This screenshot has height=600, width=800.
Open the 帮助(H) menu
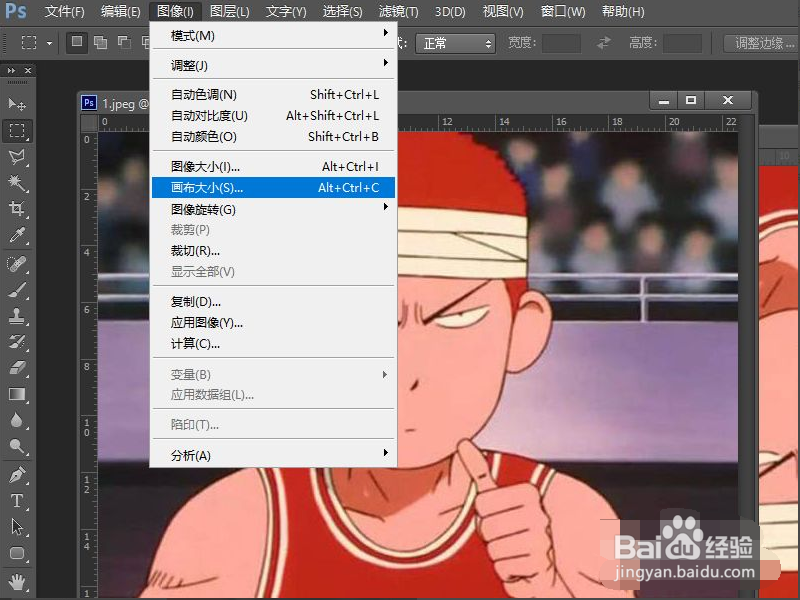623,11
